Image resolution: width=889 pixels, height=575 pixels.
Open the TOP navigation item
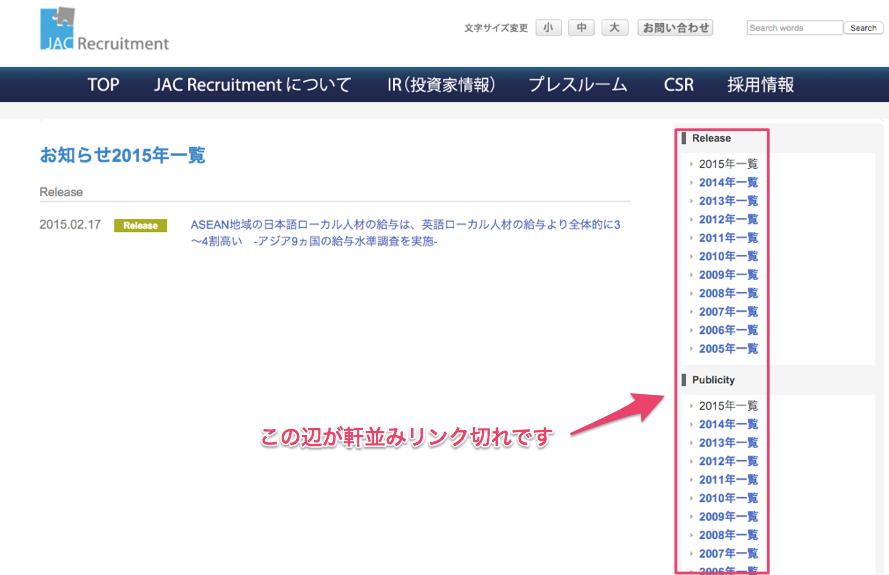coord(103,84)
